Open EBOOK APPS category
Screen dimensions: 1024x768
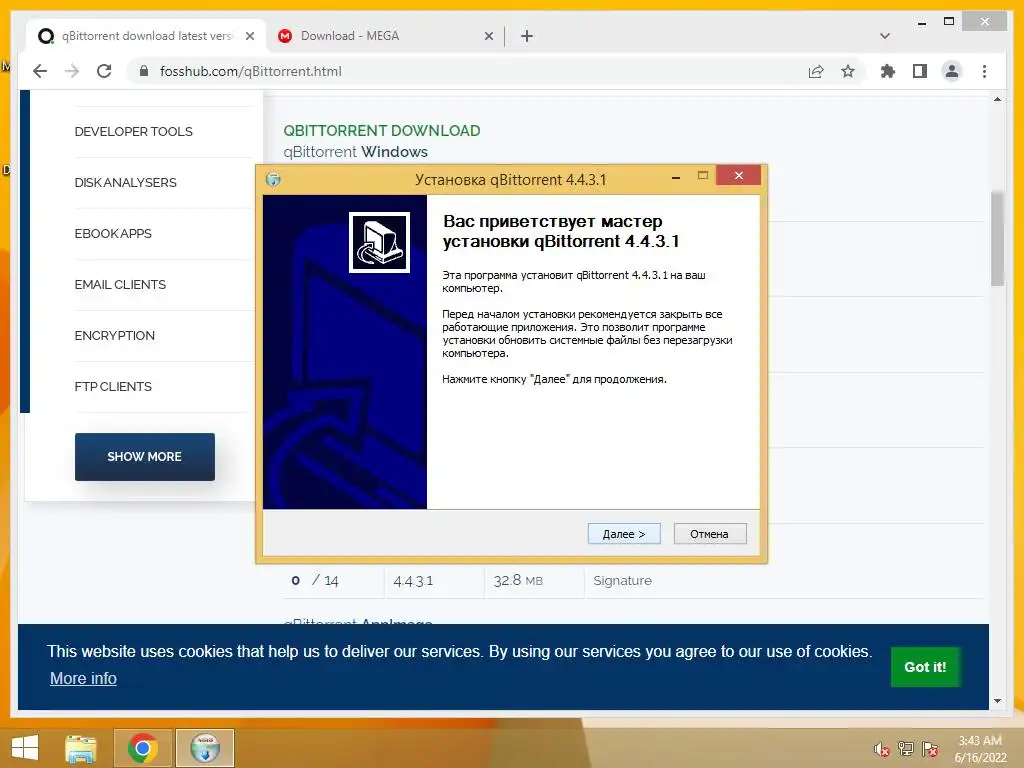click(x=113, y=233)
